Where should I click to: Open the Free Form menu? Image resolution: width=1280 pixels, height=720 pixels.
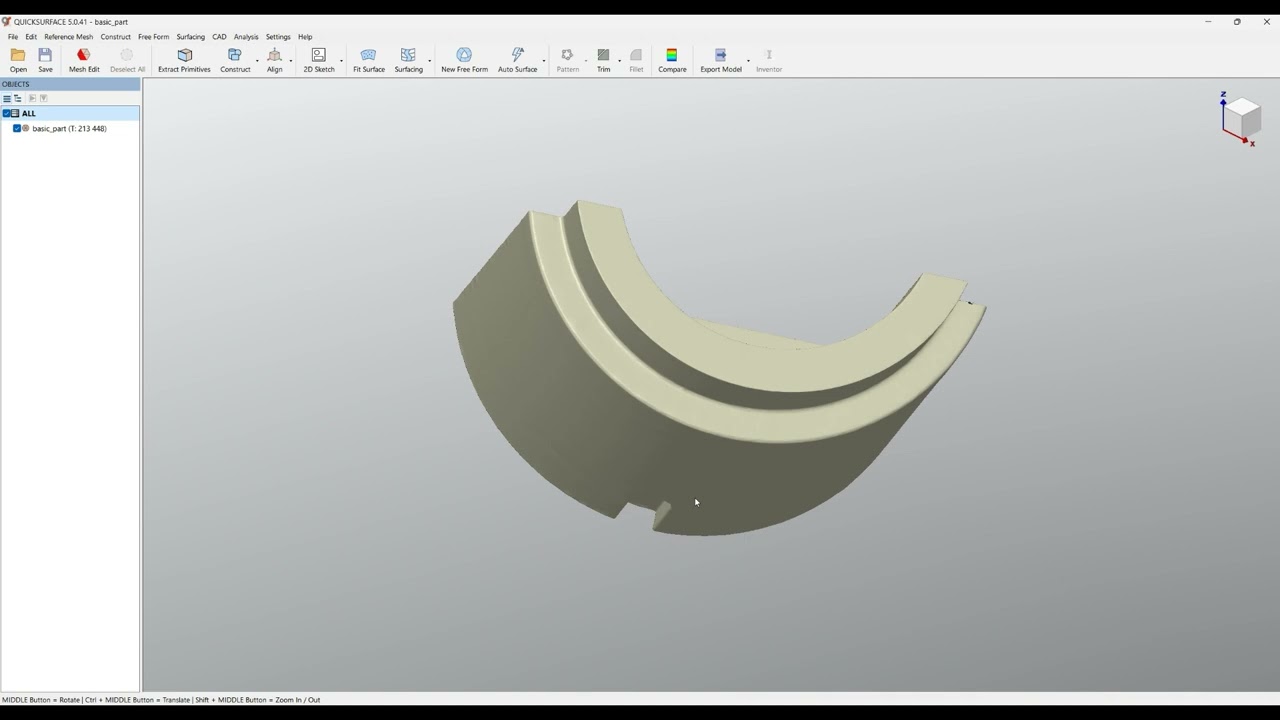coord(153,37)
